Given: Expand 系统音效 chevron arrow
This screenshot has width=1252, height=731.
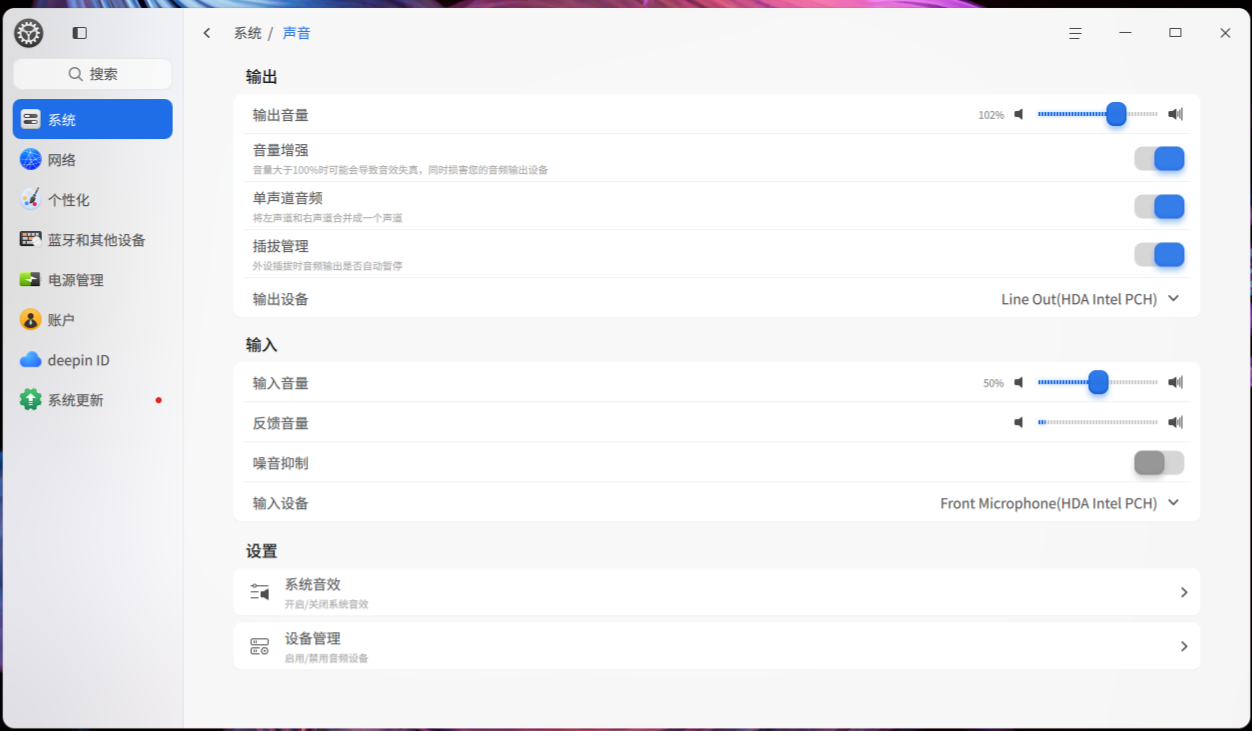Looking at the screenshot, I should [x=1184, y=592].
